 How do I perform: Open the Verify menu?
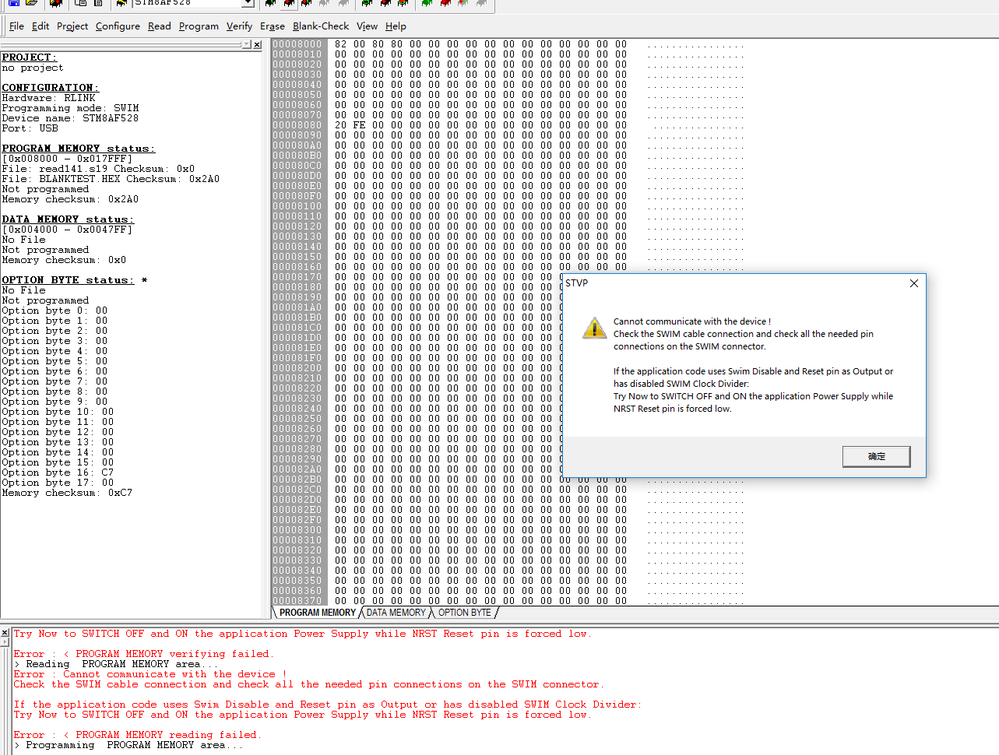(239, 26)
